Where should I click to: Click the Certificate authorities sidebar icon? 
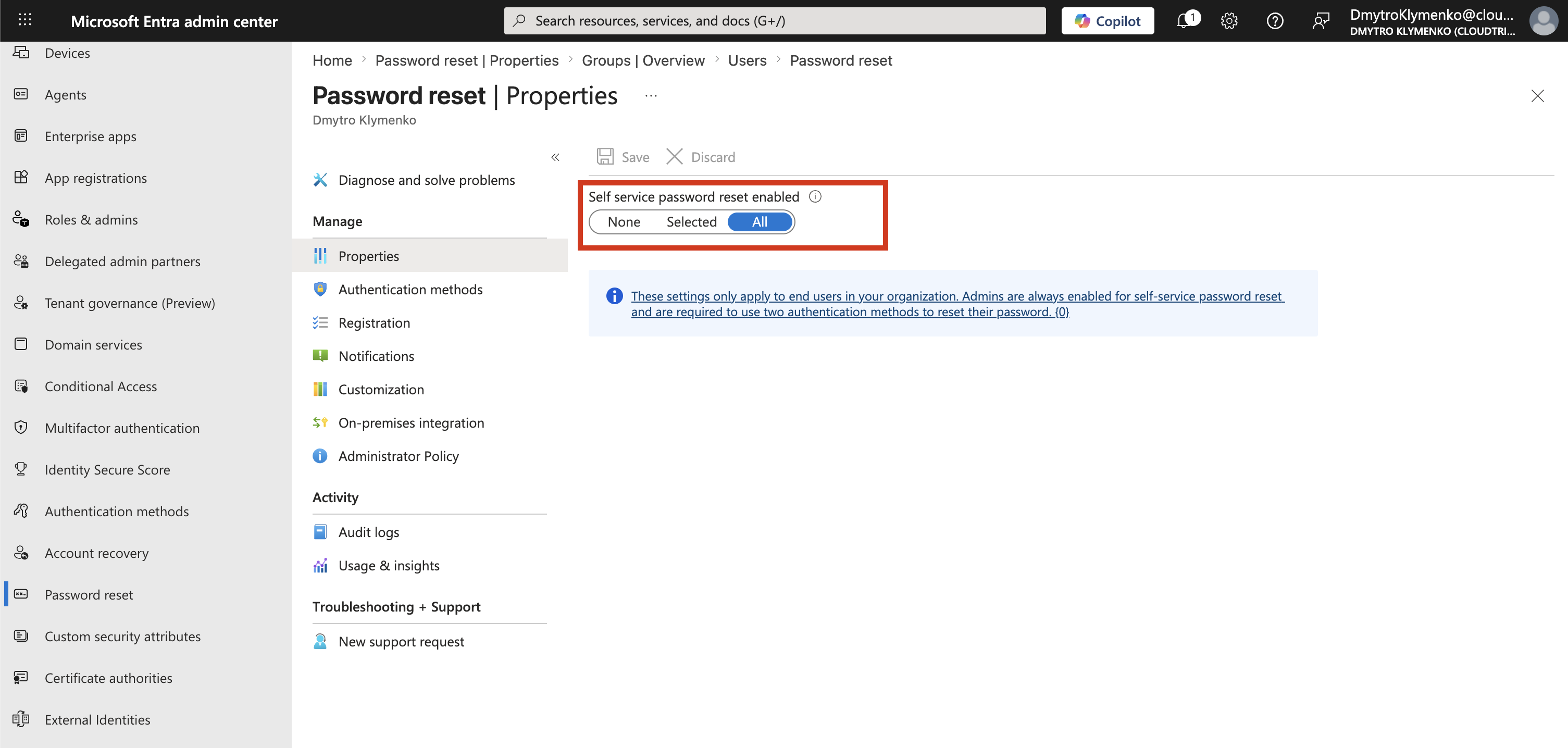click(x=21, y=678)
